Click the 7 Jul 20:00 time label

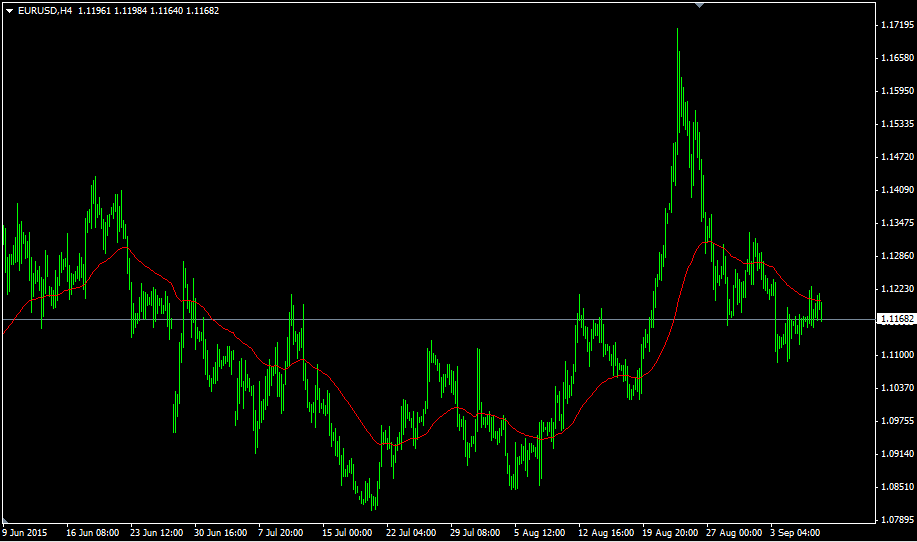pyautogui.click(x=281, y=533)
